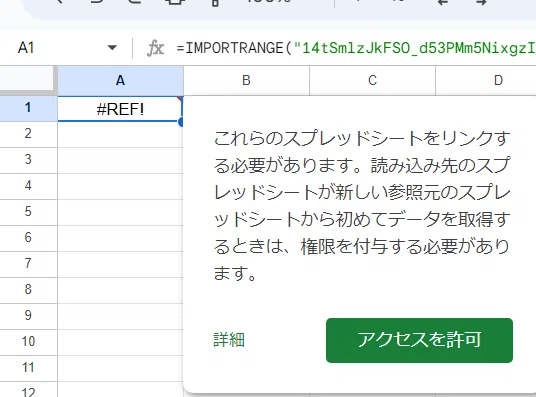Select row 5 header
Viewport: 536px width, 397px height.
point(28,212)
